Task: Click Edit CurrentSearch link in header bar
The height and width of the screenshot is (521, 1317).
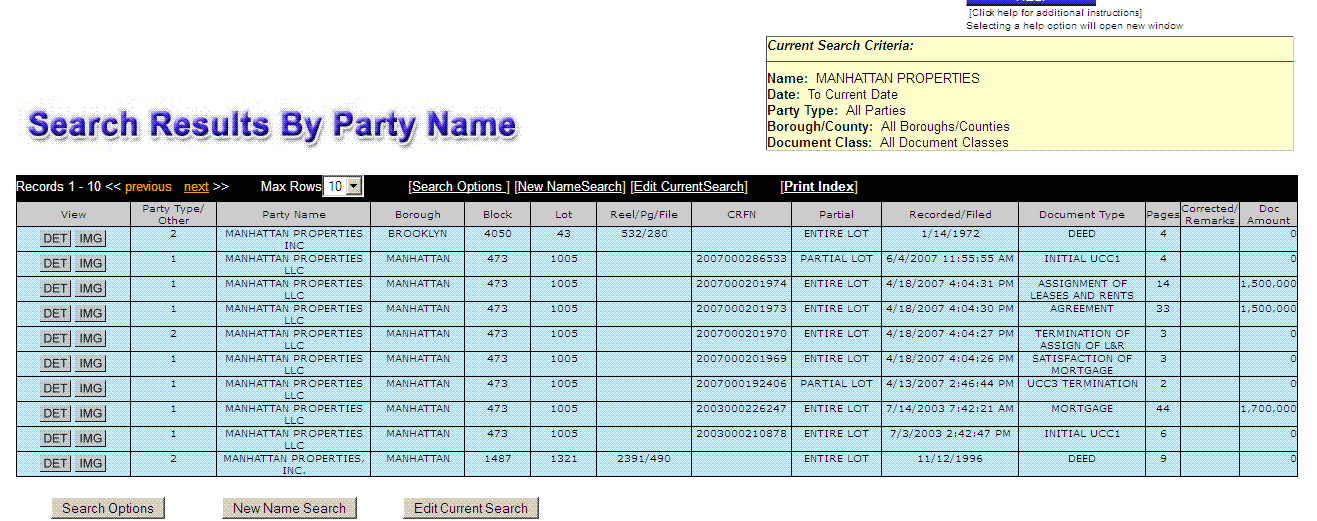Action: (689, 187)
